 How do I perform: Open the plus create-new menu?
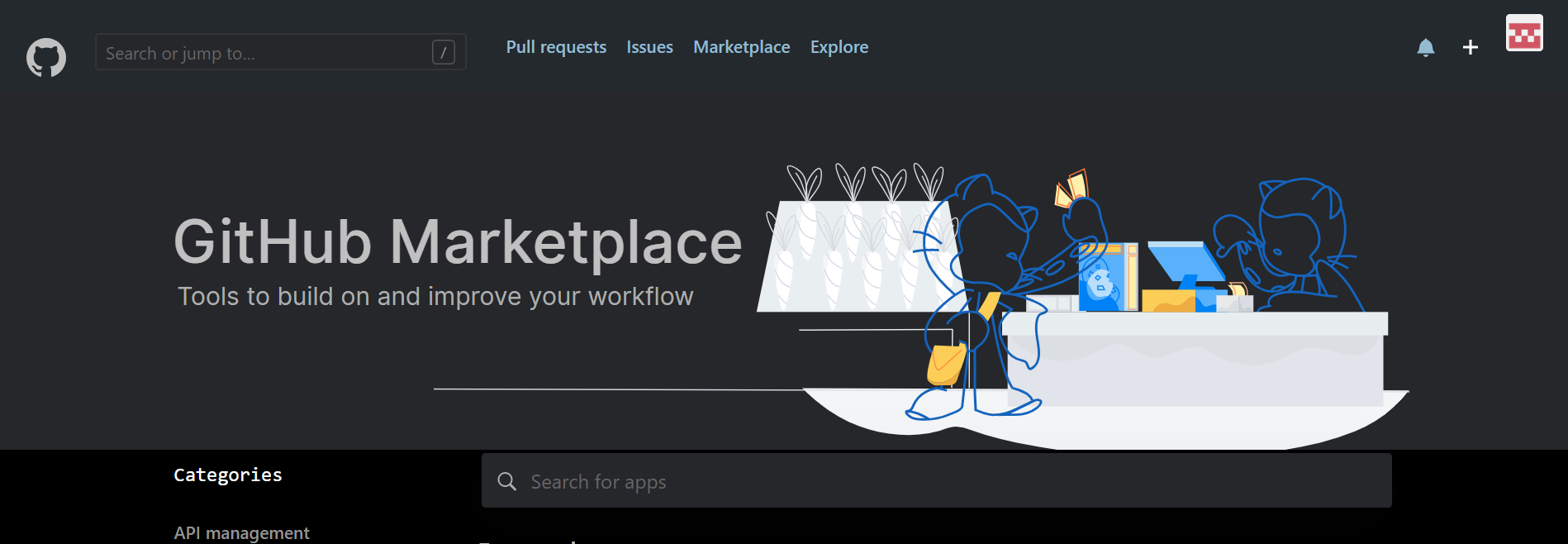coord(1470,47)
